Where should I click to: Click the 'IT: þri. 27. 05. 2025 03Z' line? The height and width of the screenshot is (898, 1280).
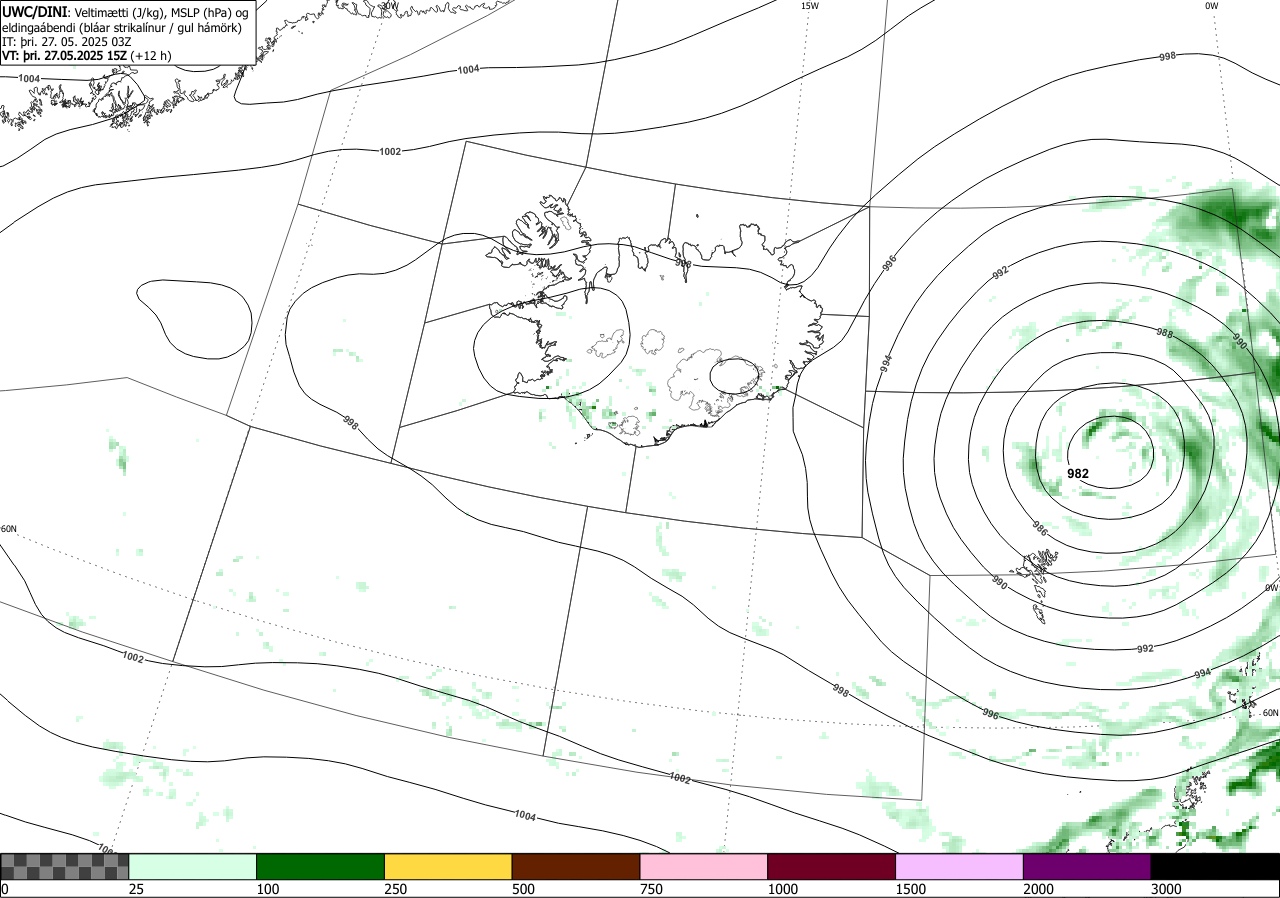pyautogui.click(x=66, y=42)
